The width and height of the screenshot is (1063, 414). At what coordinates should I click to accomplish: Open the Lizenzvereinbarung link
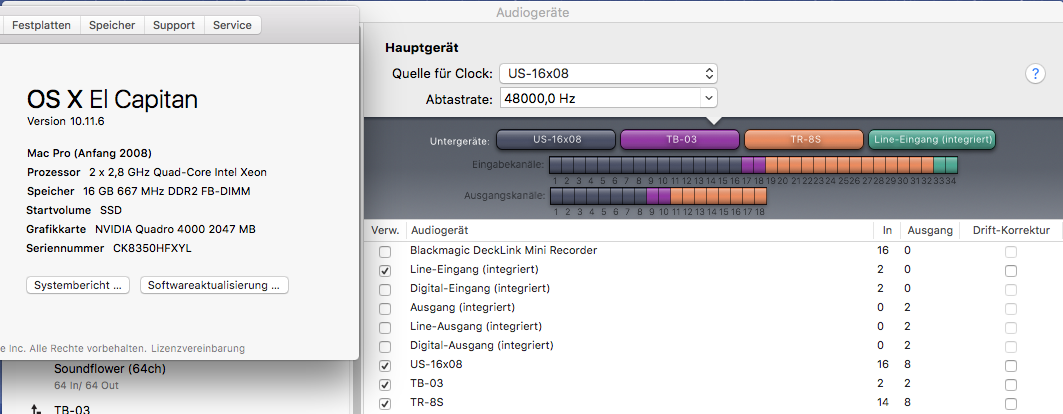198,348
